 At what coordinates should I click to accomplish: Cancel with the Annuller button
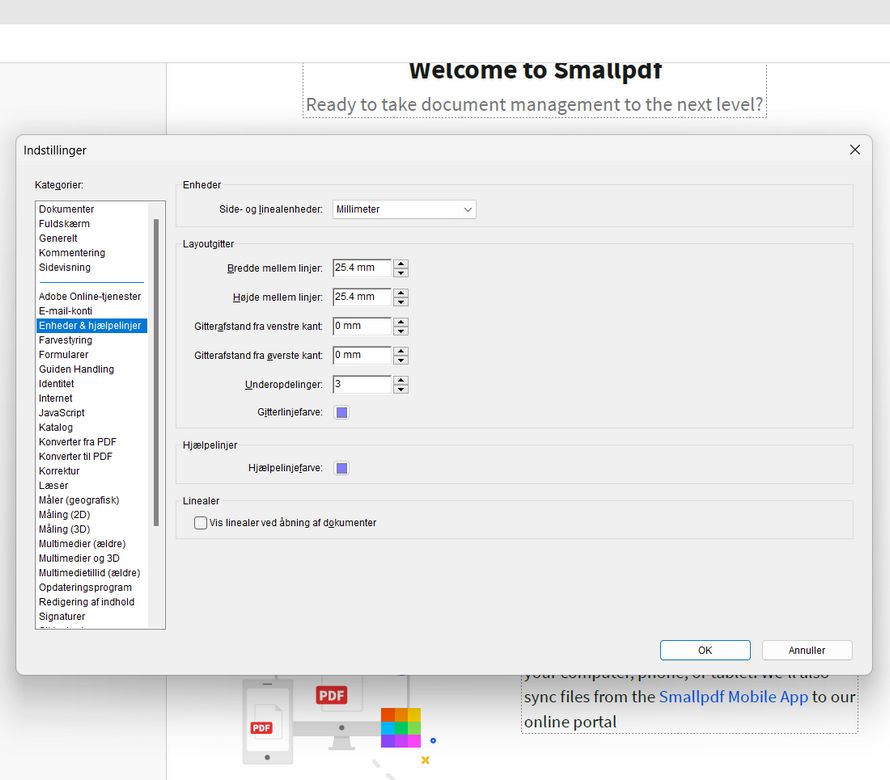tap(807, 650)
